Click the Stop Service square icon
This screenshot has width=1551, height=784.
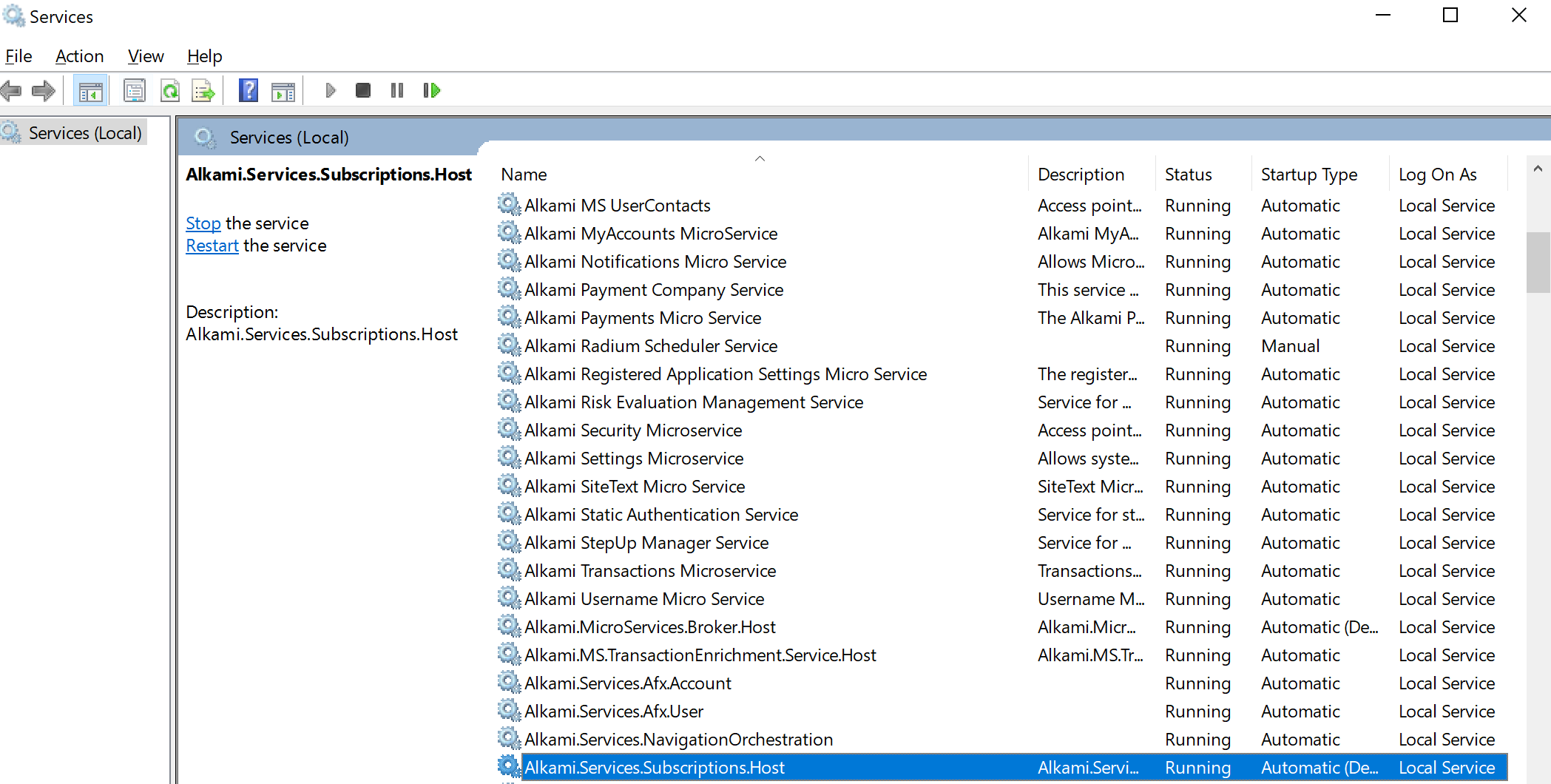point(362,90)
